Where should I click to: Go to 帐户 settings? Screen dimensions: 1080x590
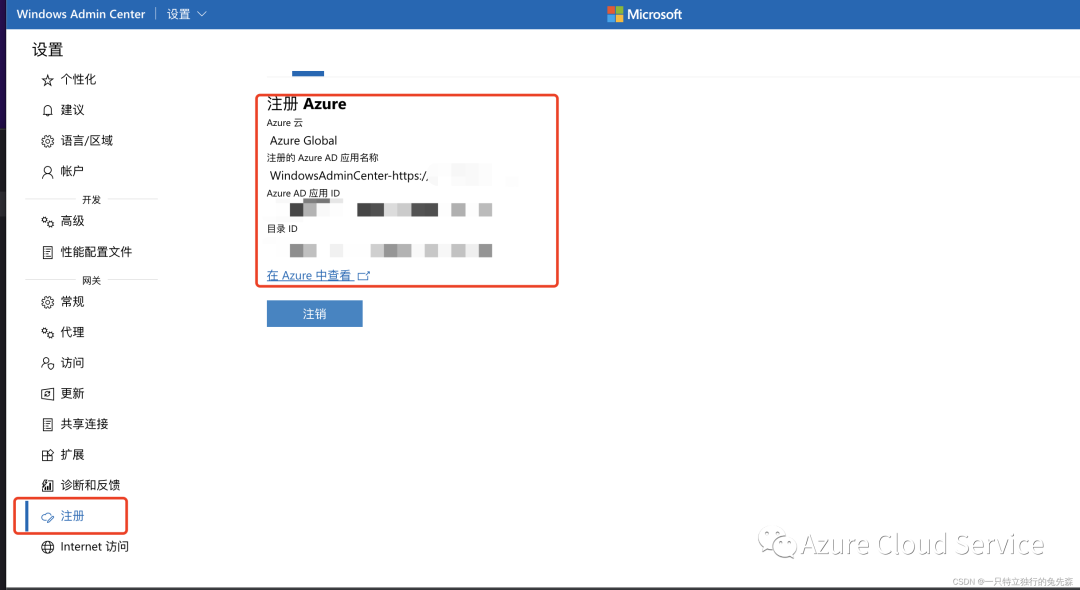coord(72,171)
